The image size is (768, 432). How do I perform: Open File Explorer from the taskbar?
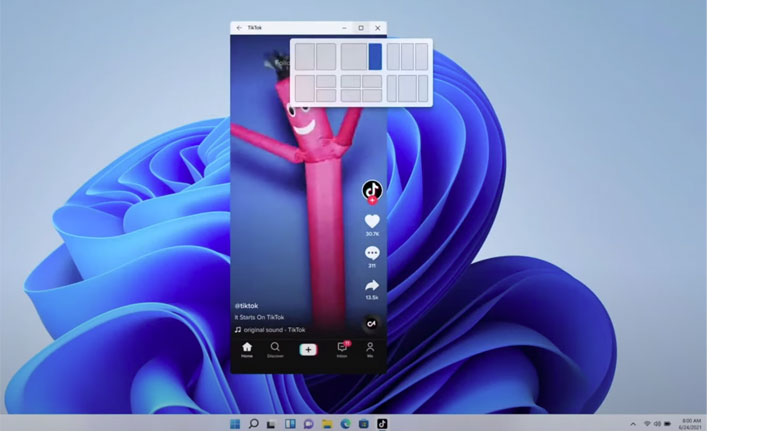pos(327,424)
